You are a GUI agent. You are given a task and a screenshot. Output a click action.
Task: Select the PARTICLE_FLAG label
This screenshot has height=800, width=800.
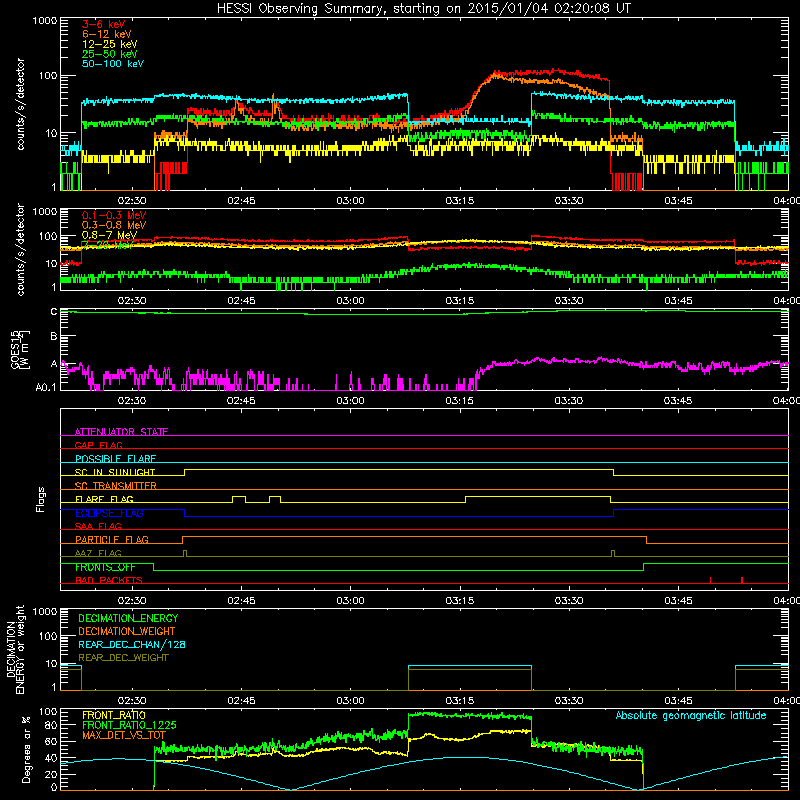(x=112, y=540)
